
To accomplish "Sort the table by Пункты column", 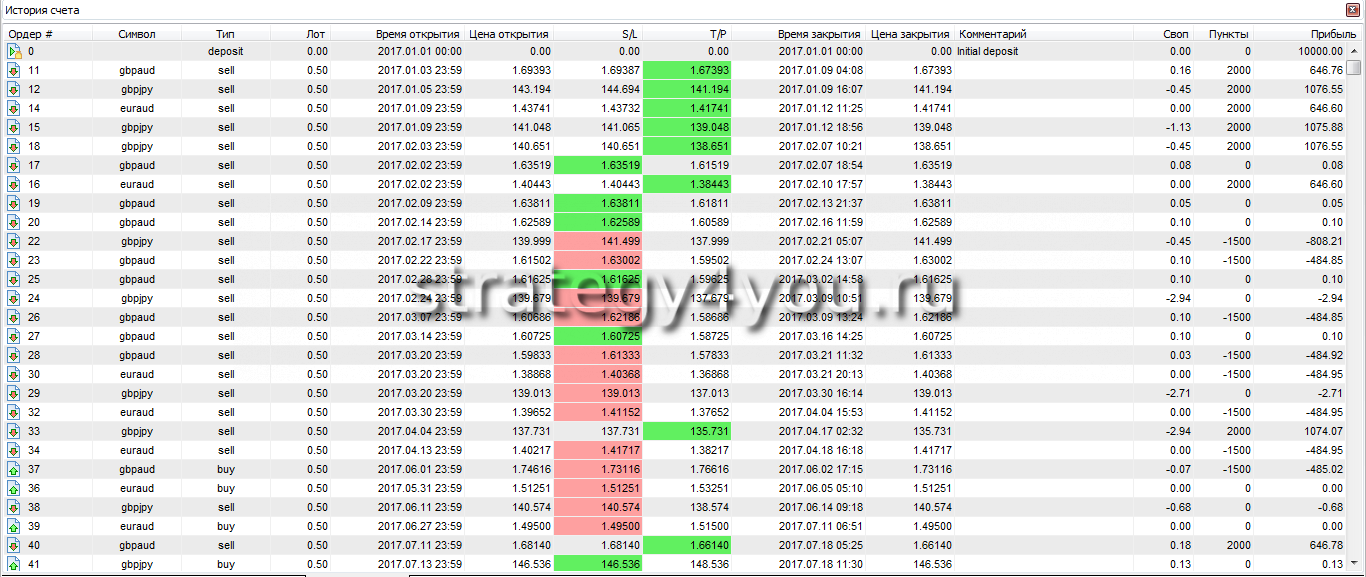I will (x=1229, y=34).
